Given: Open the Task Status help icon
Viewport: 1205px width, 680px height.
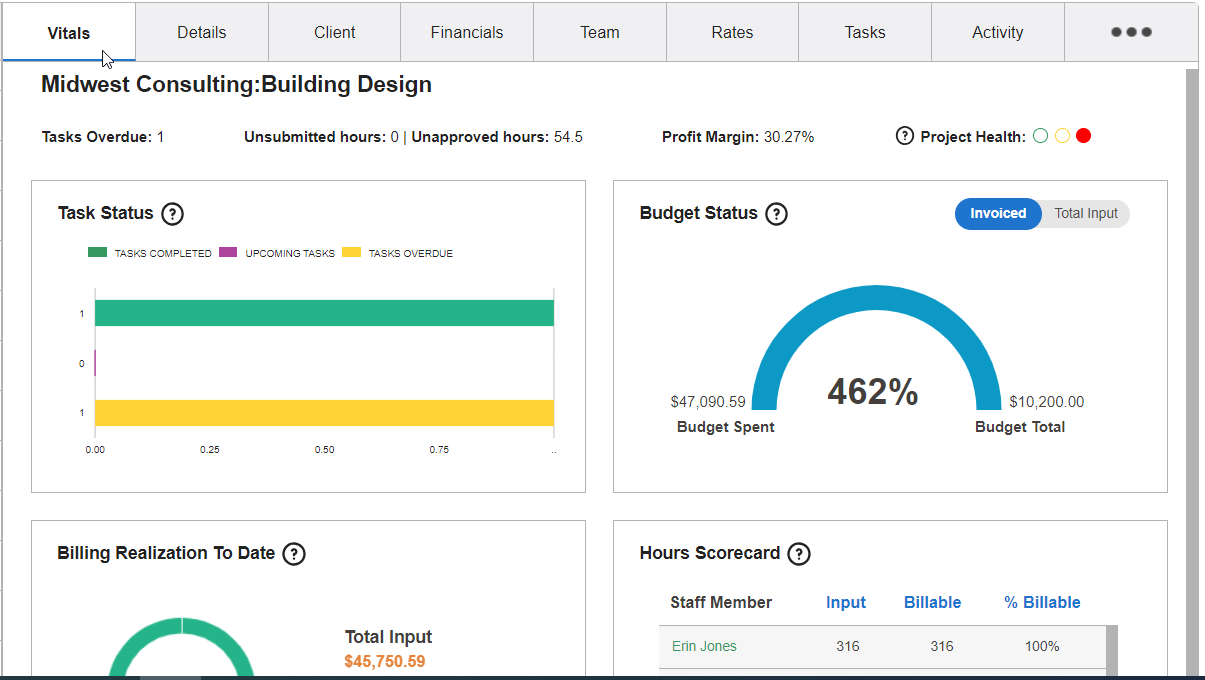Looking at the screenshot, I should 173,213.
